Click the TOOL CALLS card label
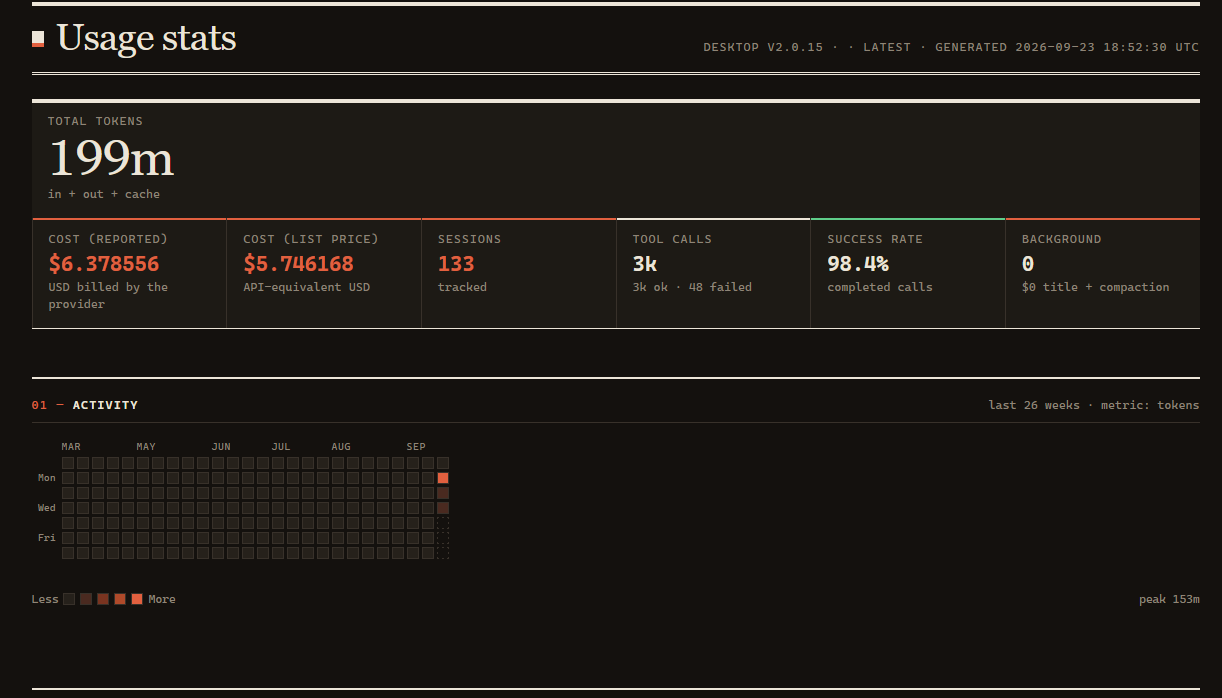The image size is (1222, 698). click(672, 239)
